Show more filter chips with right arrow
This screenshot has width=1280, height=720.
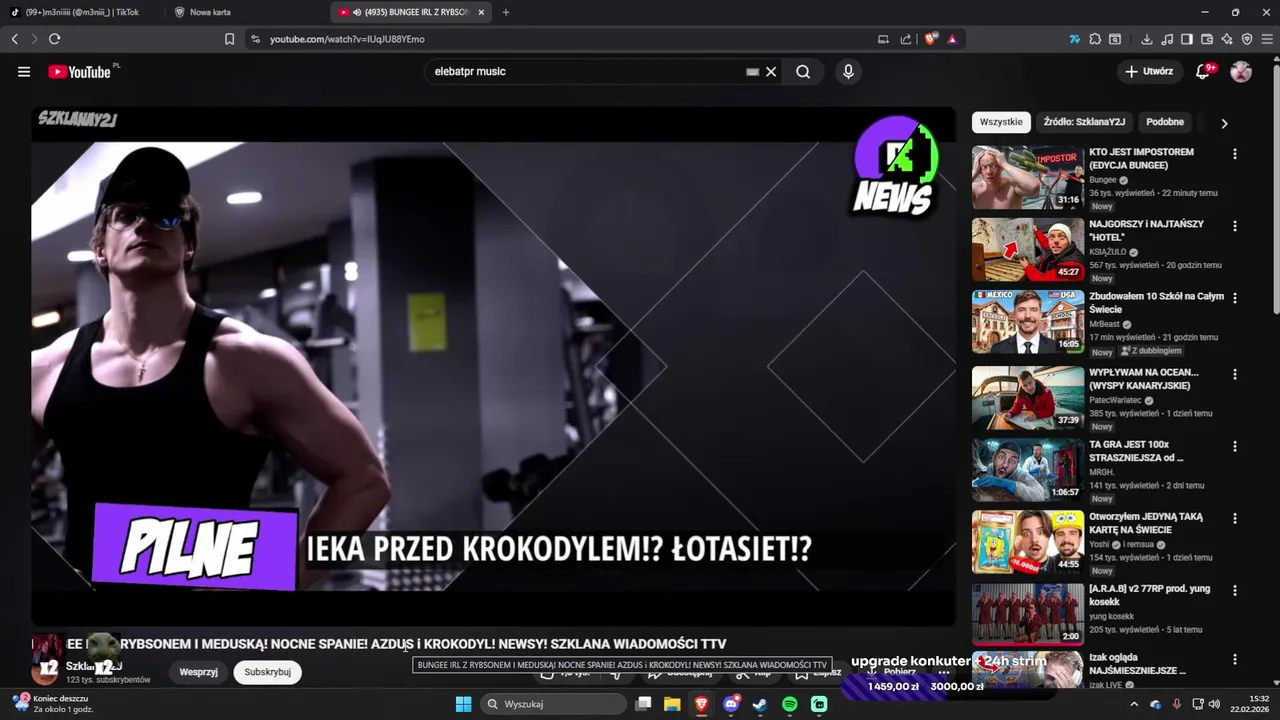[1224, 123]
